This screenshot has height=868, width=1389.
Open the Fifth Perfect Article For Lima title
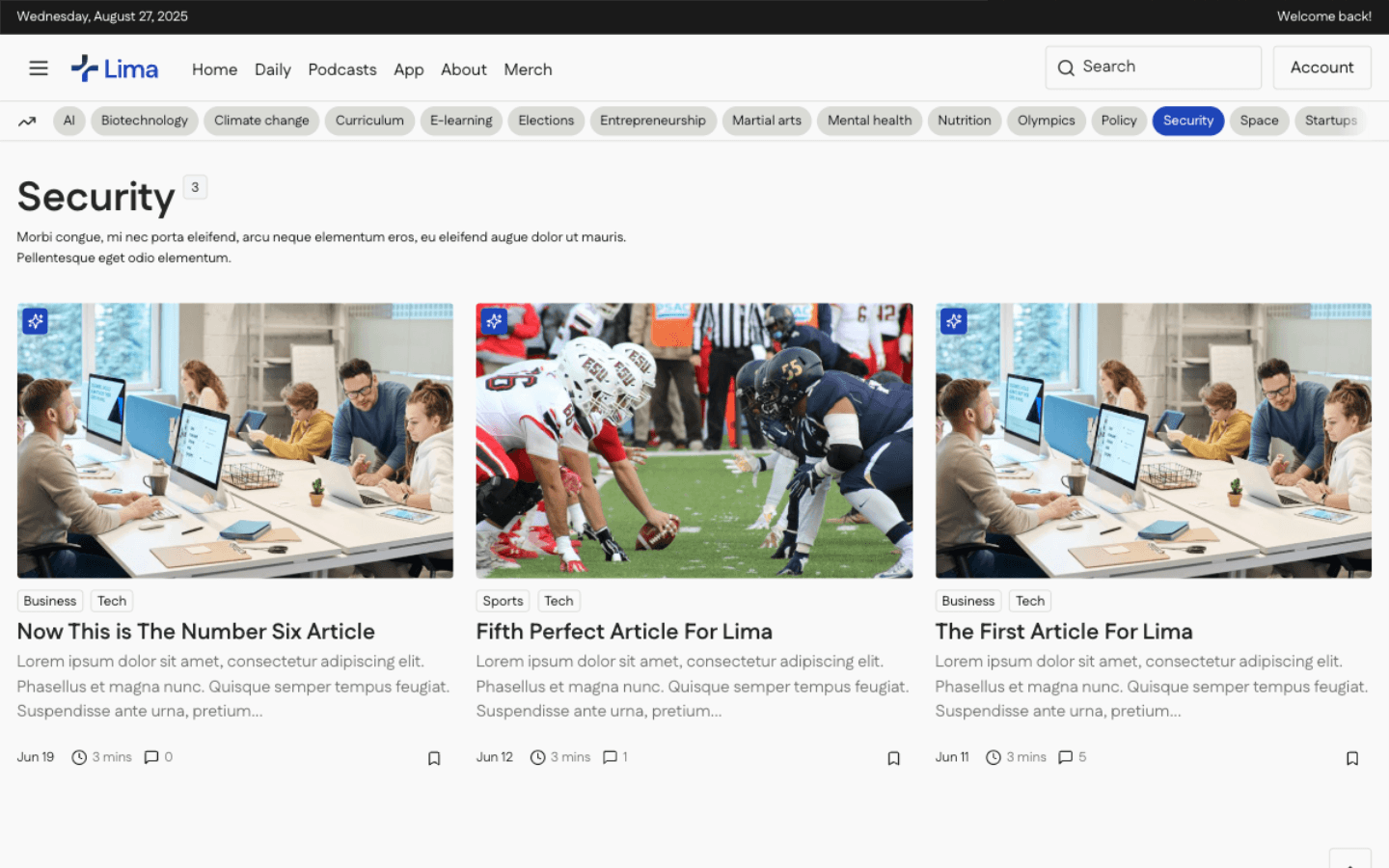624,632
